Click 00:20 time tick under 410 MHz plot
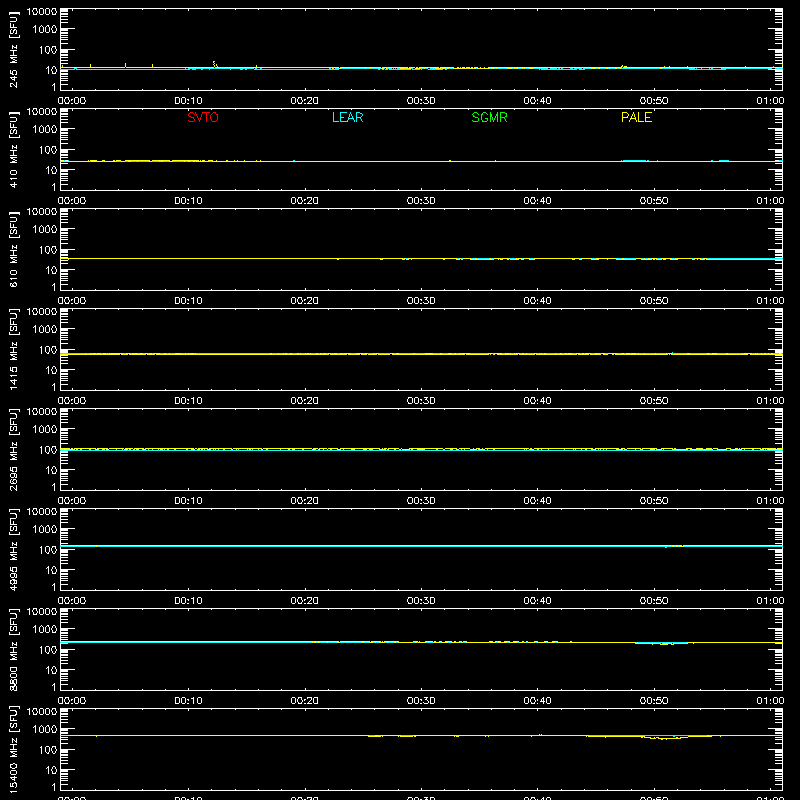Viewport: 800px width, 800px height. point(305,201)
